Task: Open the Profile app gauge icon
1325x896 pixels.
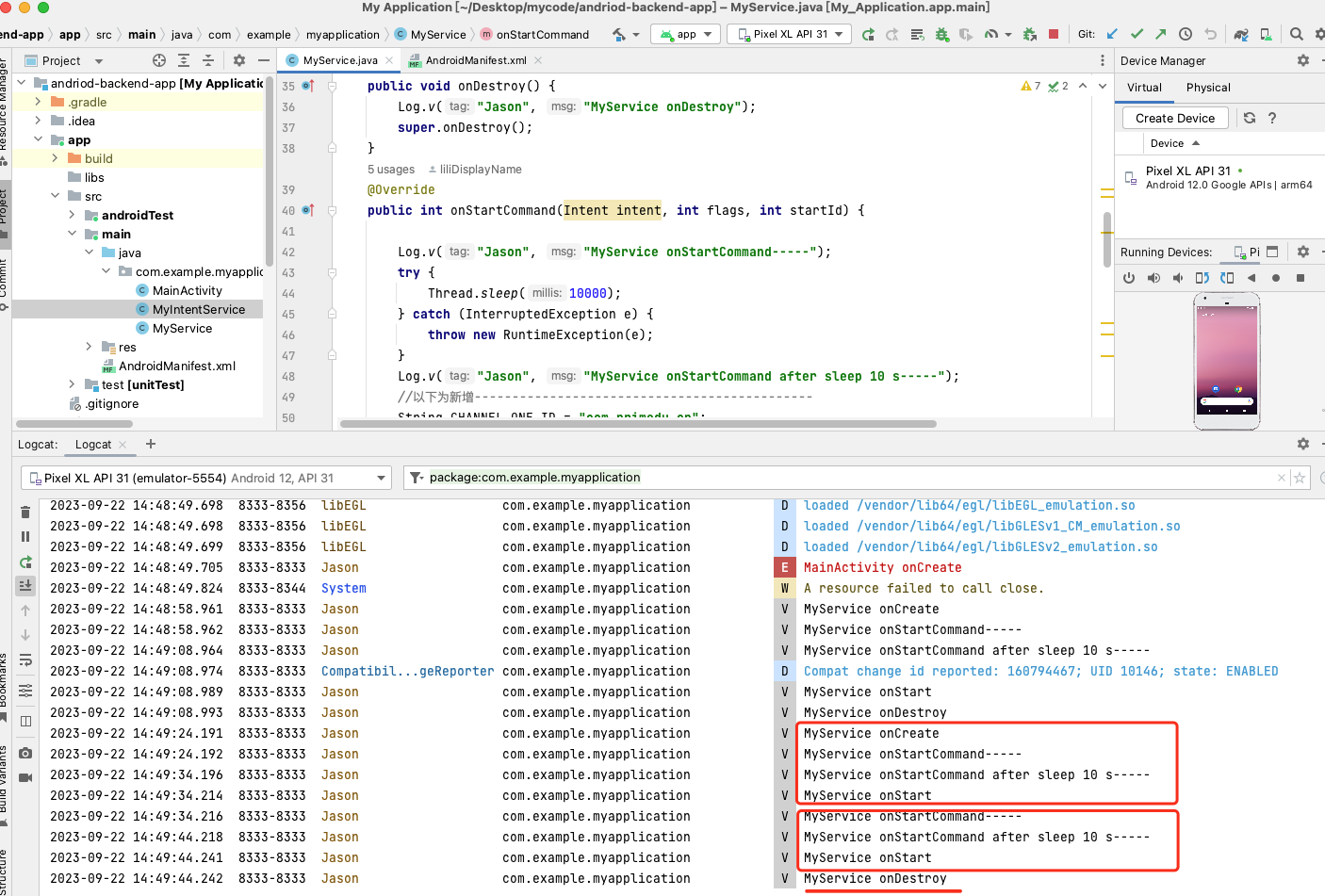Action: coord(991,35)
